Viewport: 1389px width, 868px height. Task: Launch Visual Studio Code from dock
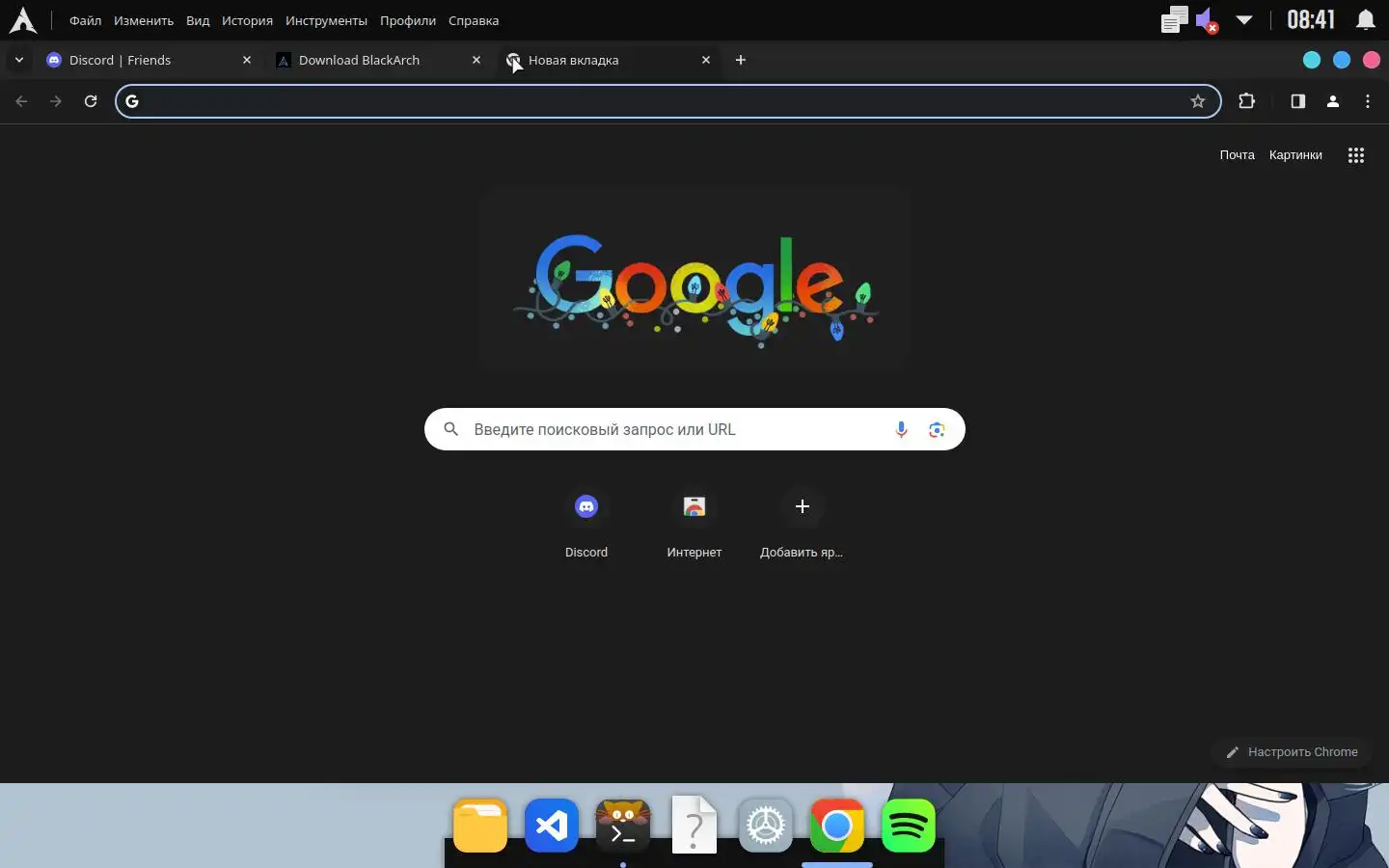[x=552, y=827]
